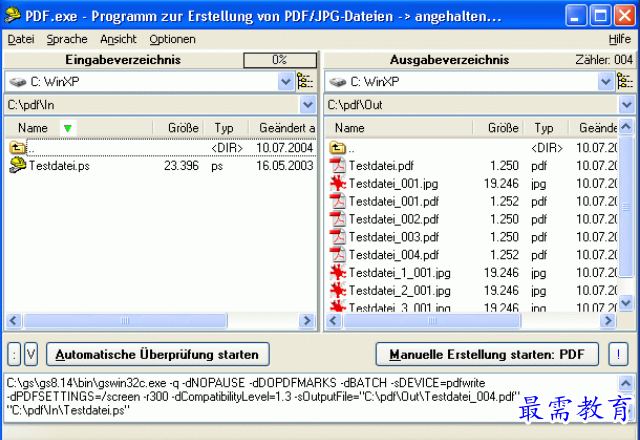The width and height of the screenshot is (640, 440).
Task: Expand the C:\pdf\Out path dropdown
Action: click(627, 105)
